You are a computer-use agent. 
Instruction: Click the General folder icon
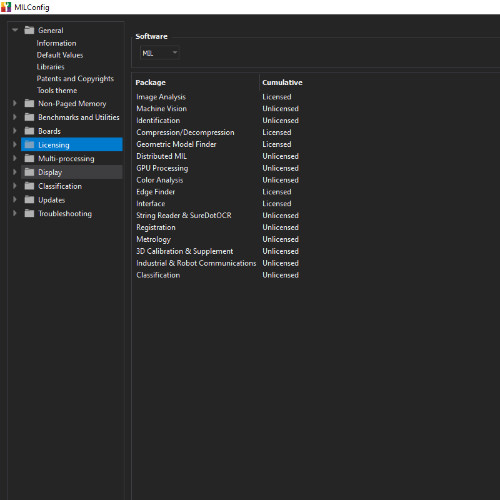[x=29, y=30]
